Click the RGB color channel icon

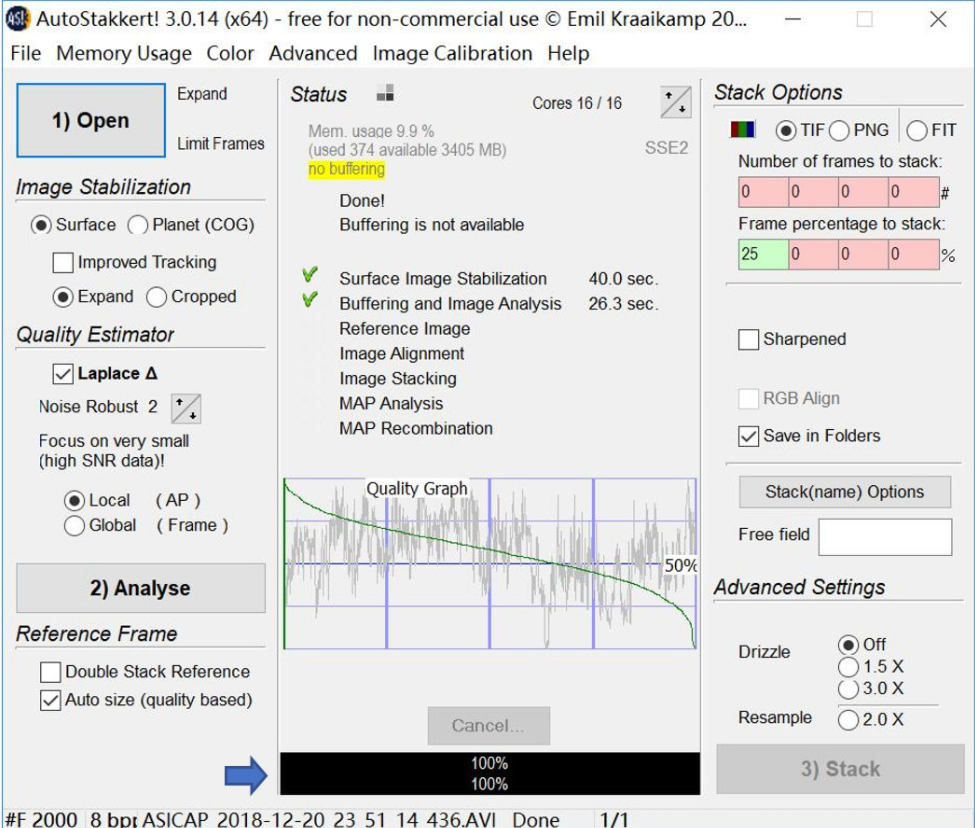pos(743,130)
